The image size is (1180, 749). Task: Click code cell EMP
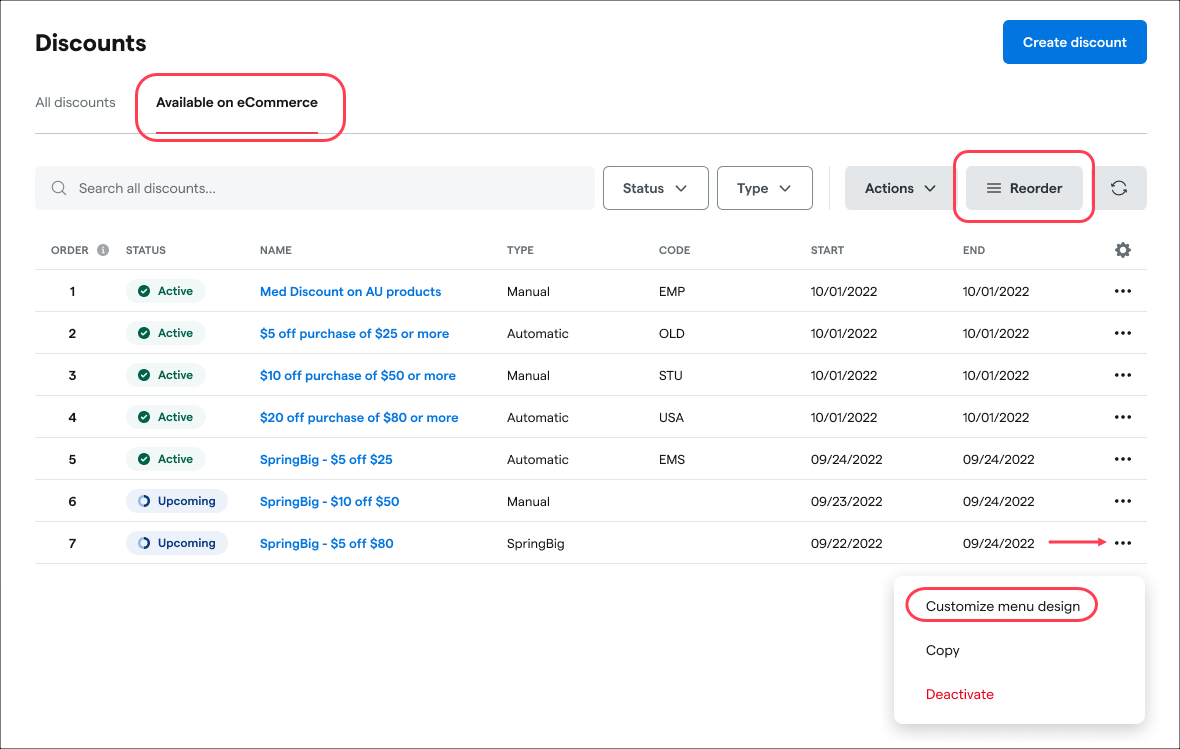[672, 291]
